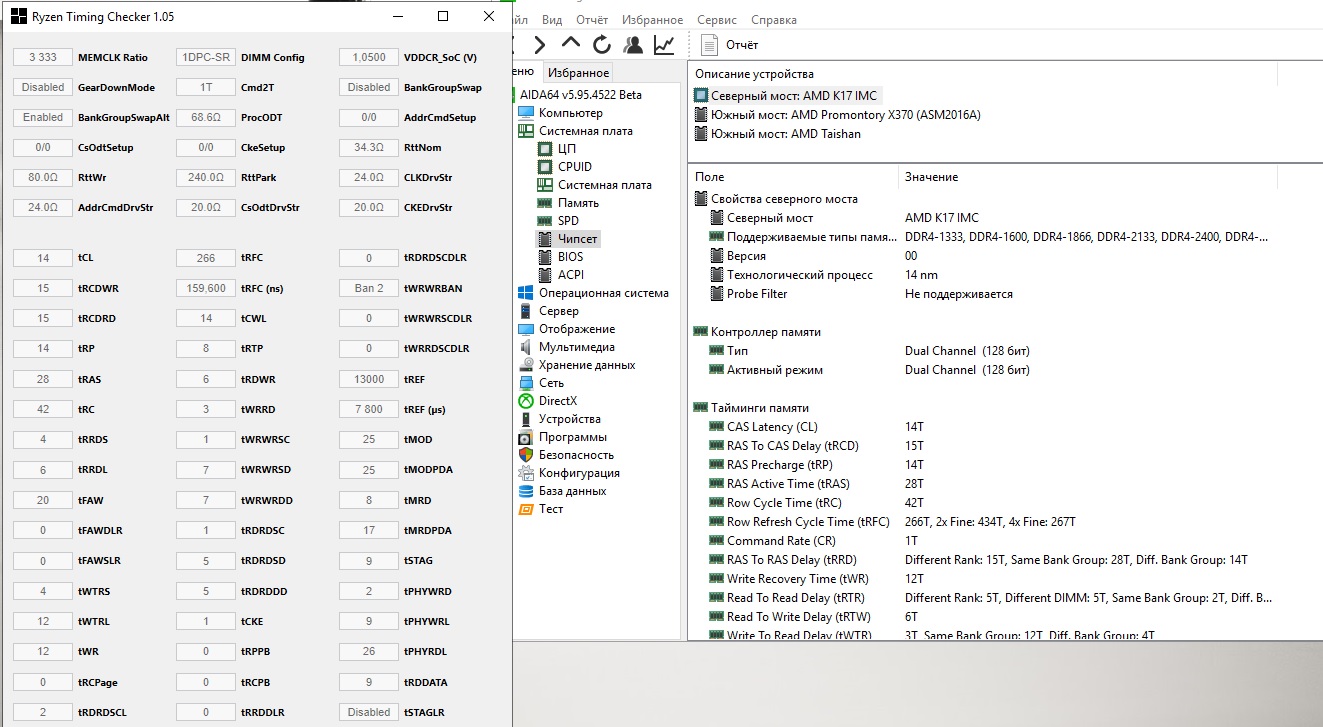Select Устройства in the tree
1323x727 pixels.
pos(570,419)
